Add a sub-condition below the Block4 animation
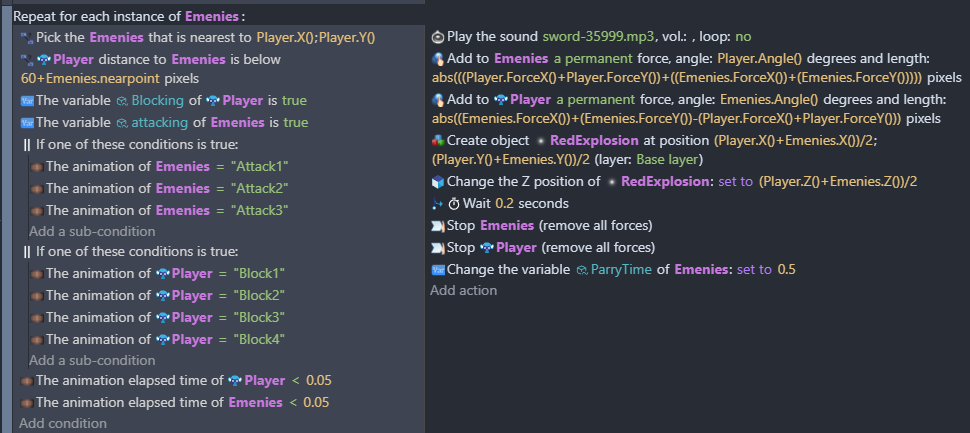Viewport: 970px width, 433px height. [x=92, y=360]
